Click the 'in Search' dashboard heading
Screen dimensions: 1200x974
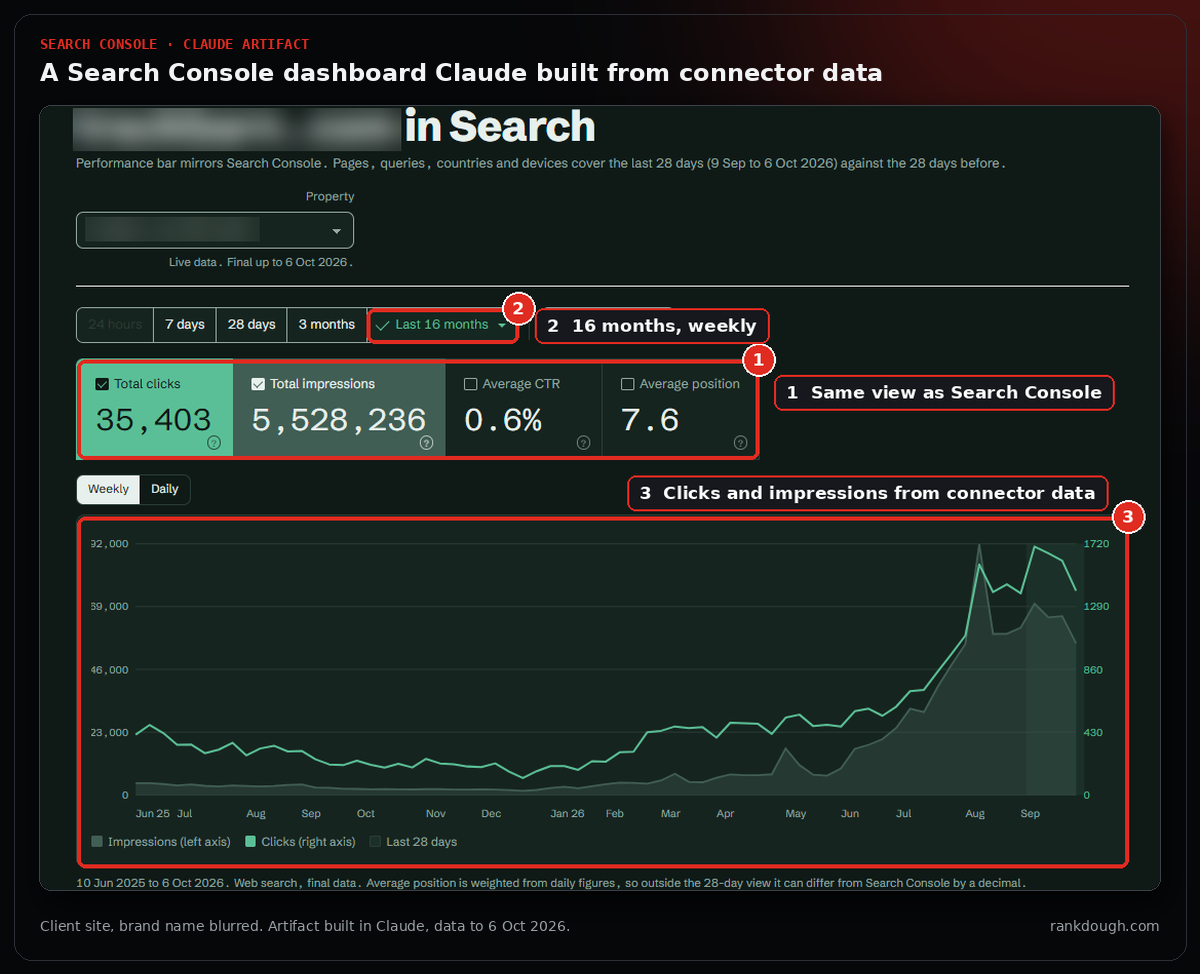[500, 127]
